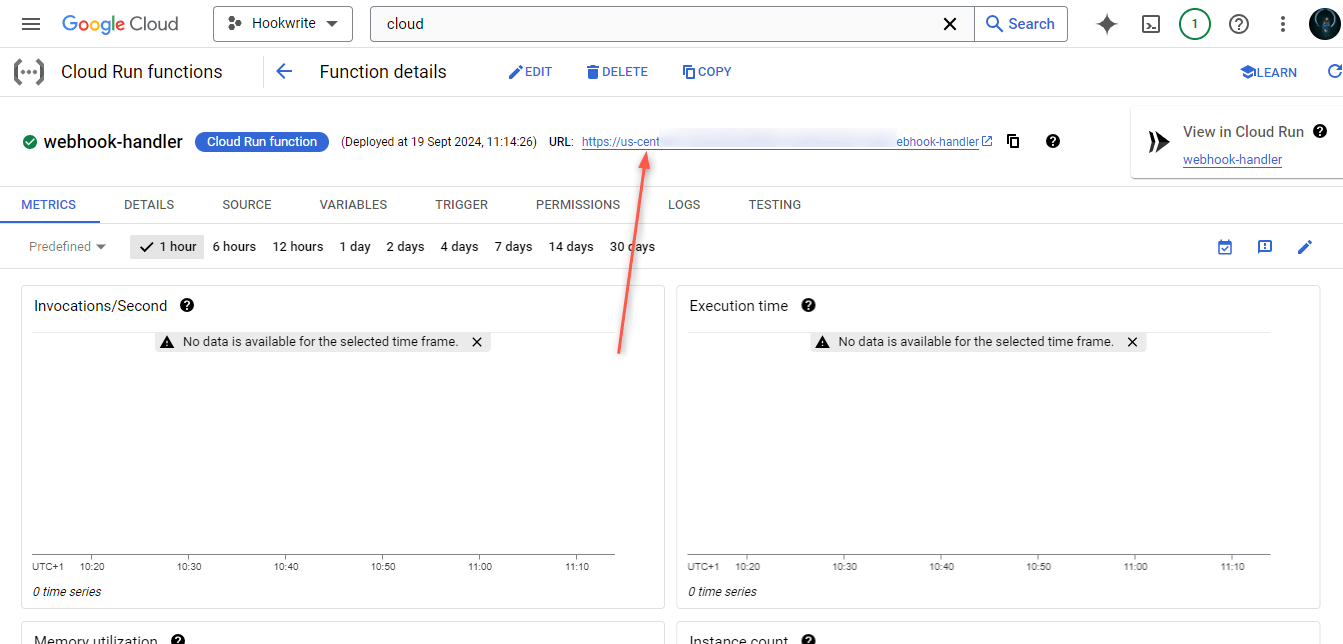Image resolution: width=1343 pixels, height=644 pixels.
Task: Select the 1 day time range
Action: [354, 246]
